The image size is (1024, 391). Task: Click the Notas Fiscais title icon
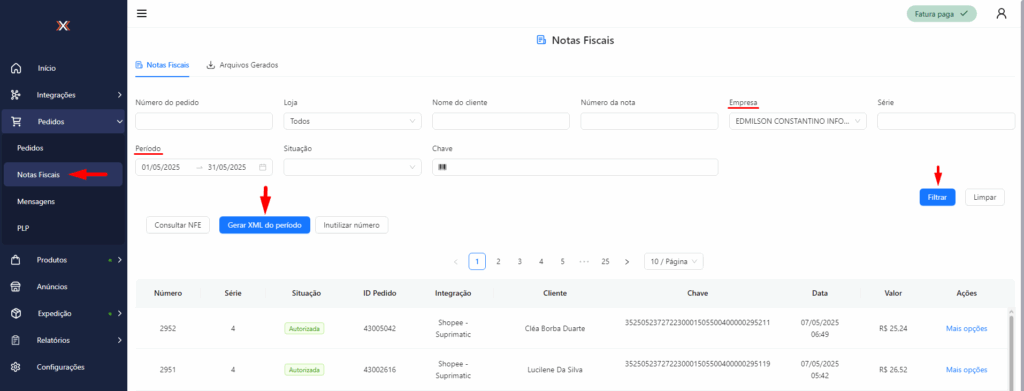541,40
